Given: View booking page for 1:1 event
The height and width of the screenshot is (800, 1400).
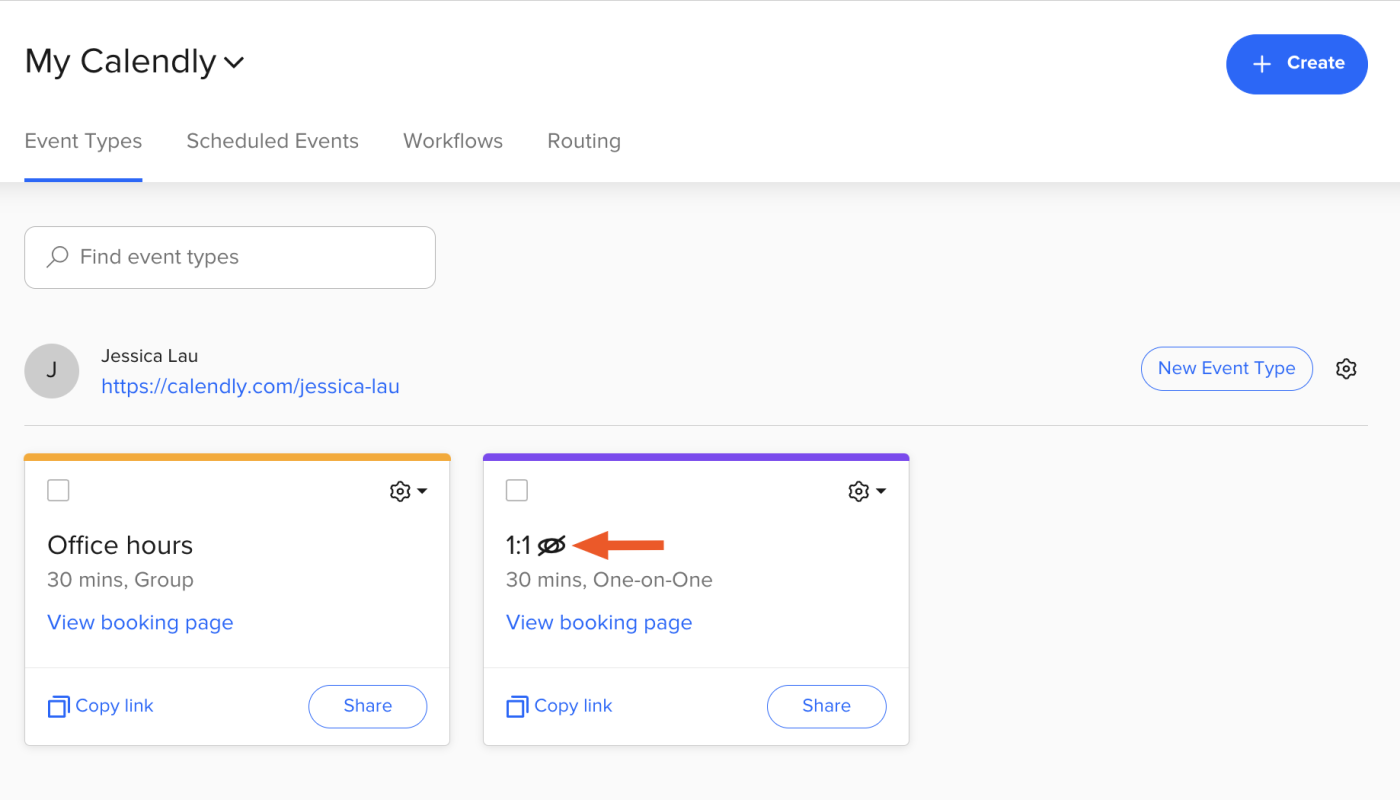Looking at the screenshot, I should click(599, 622).
